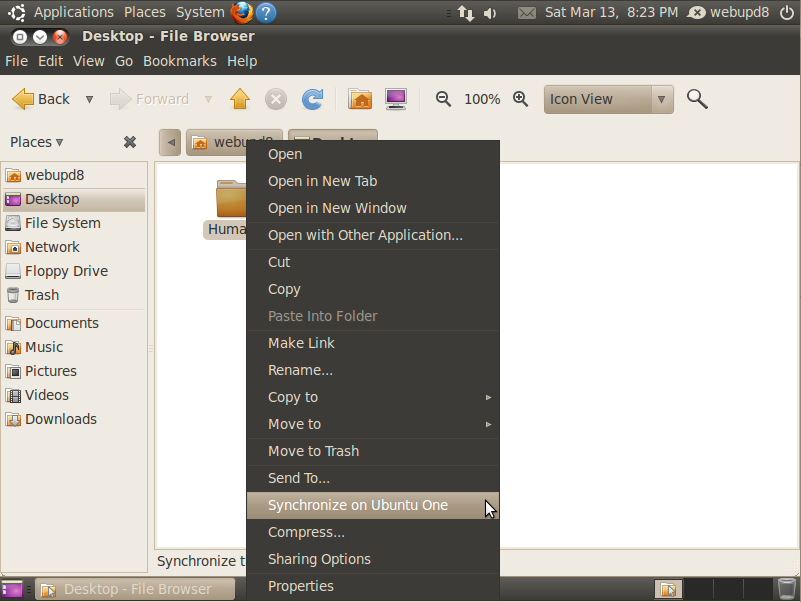801x602 pixels.
Task: Choose Rename in context menu
Action: (x=373, y=371)
